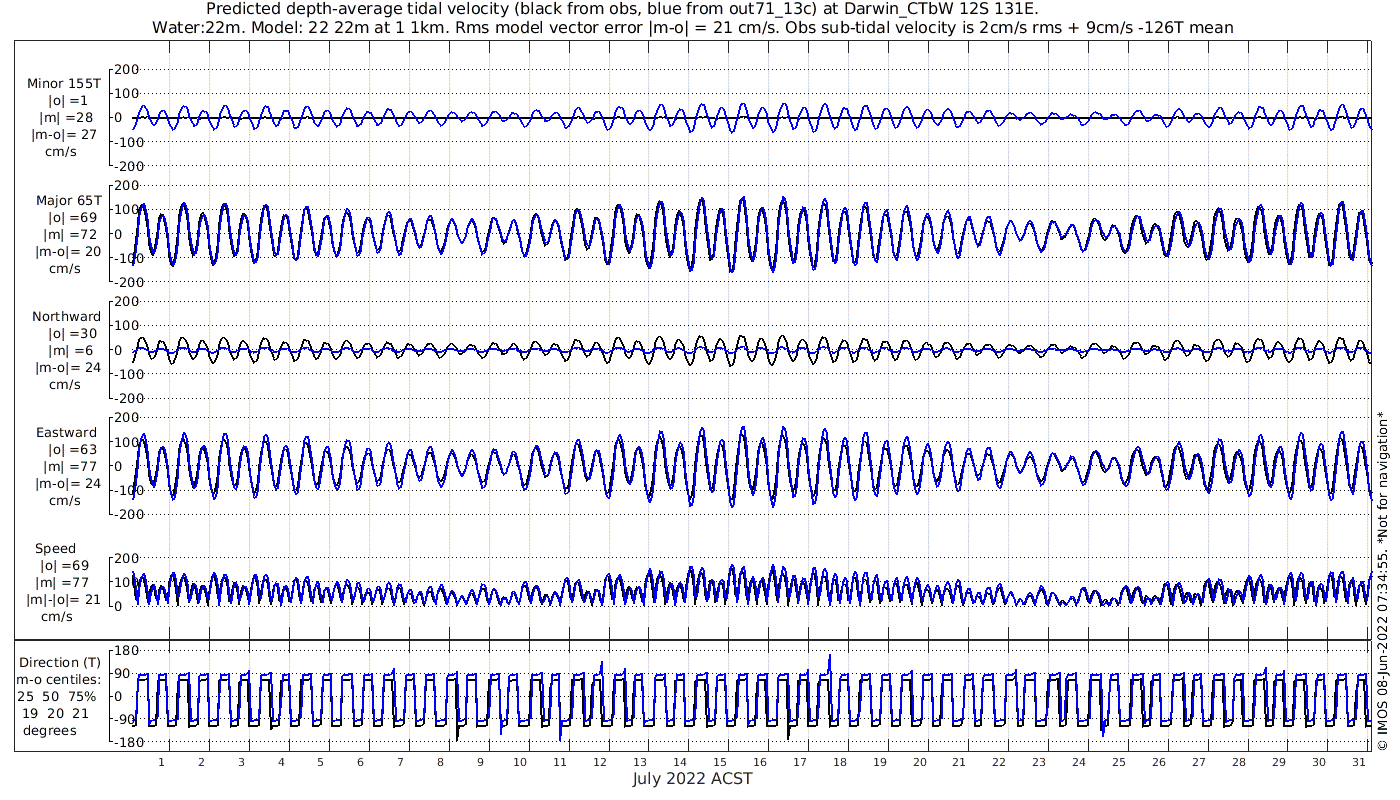
Task: Select the 'Speed' panel label
Action: click(x=55, y=549)
